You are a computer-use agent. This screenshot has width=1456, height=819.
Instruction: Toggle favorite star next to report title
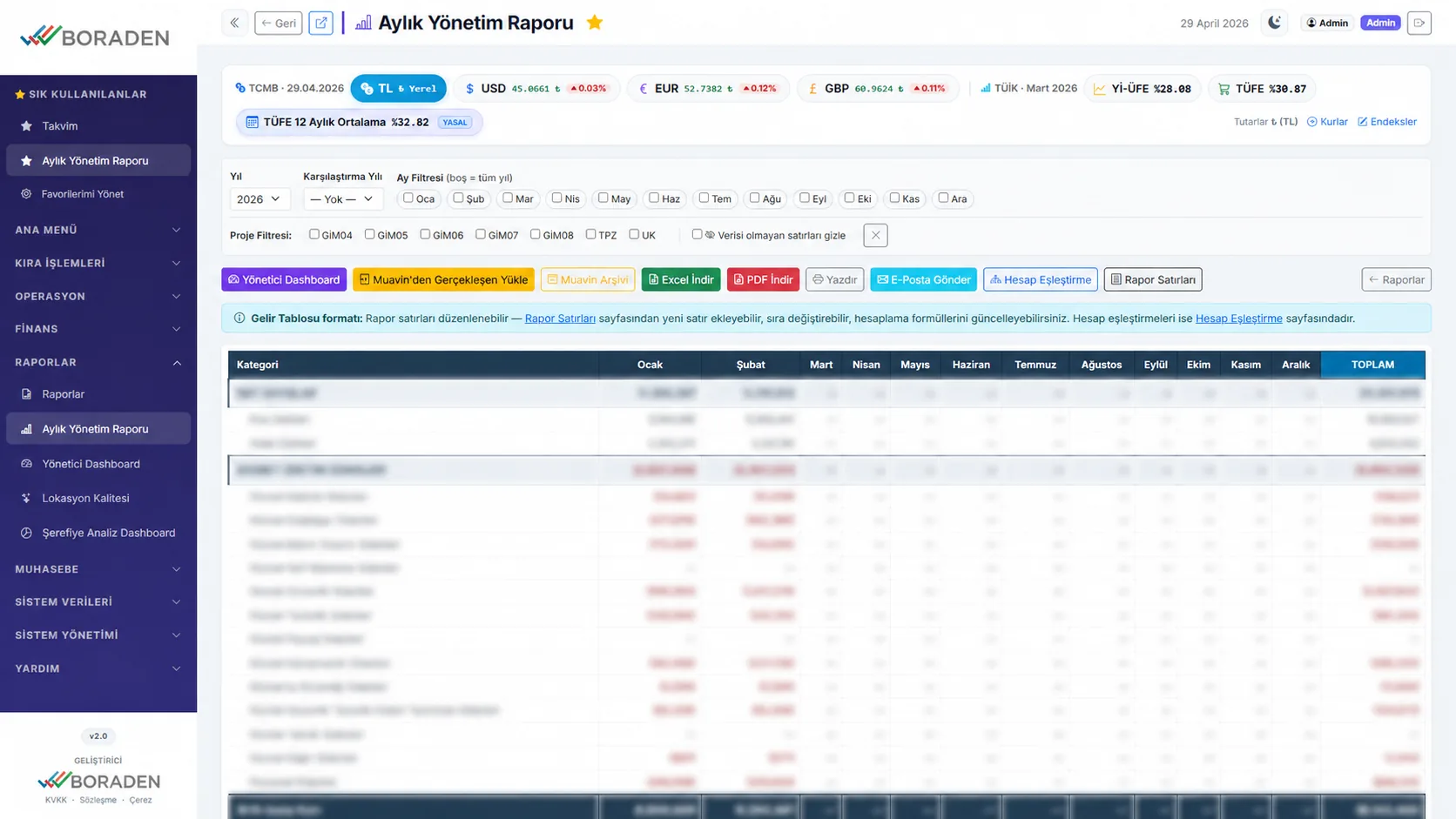[x=595, y=23]
